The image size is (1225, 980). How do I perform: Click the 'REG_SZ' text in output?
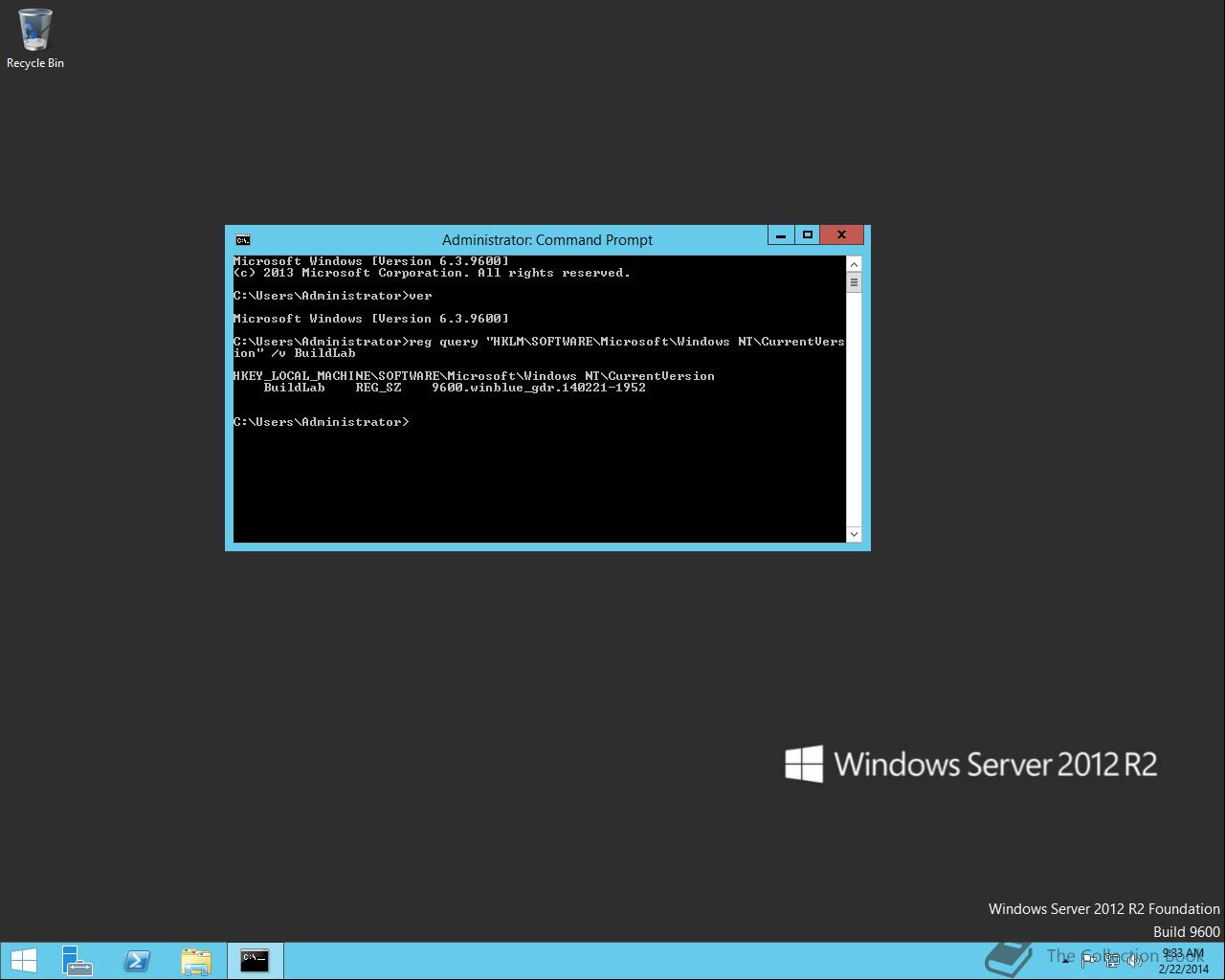tap(378, 388)
